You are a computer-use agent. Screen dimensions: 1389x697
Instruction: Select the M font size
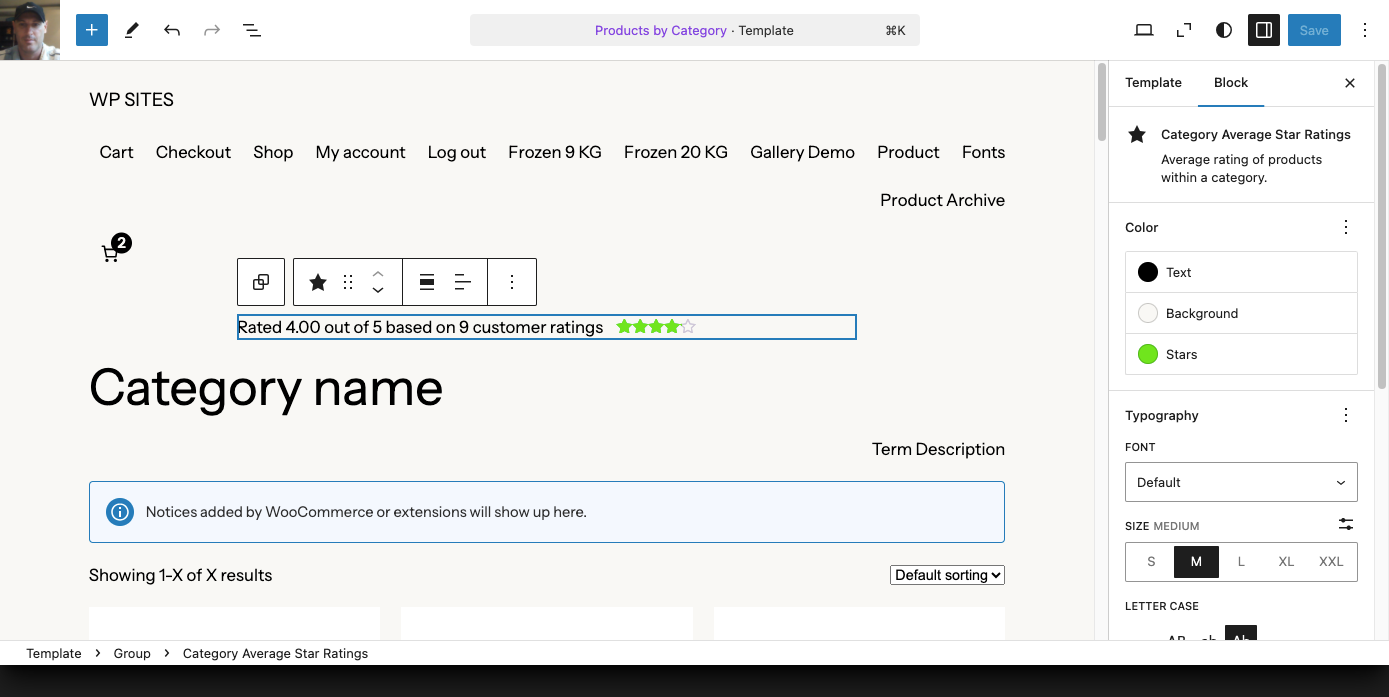click(x=1196, y=562)
